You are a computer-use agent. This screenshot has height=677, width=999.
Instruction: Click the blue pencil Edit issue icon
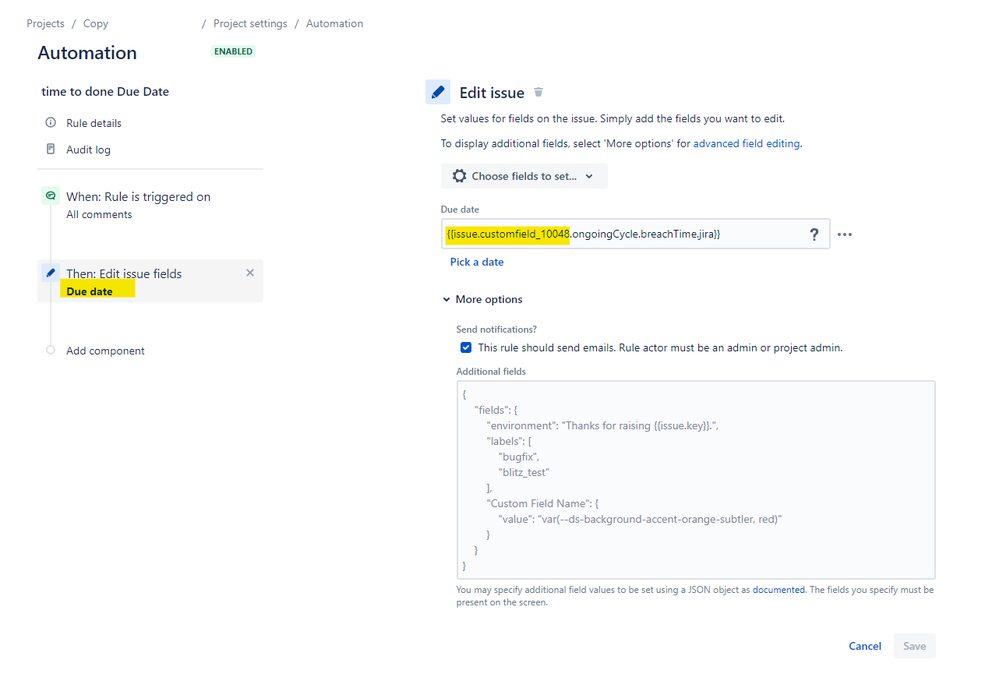pos(438,92)
